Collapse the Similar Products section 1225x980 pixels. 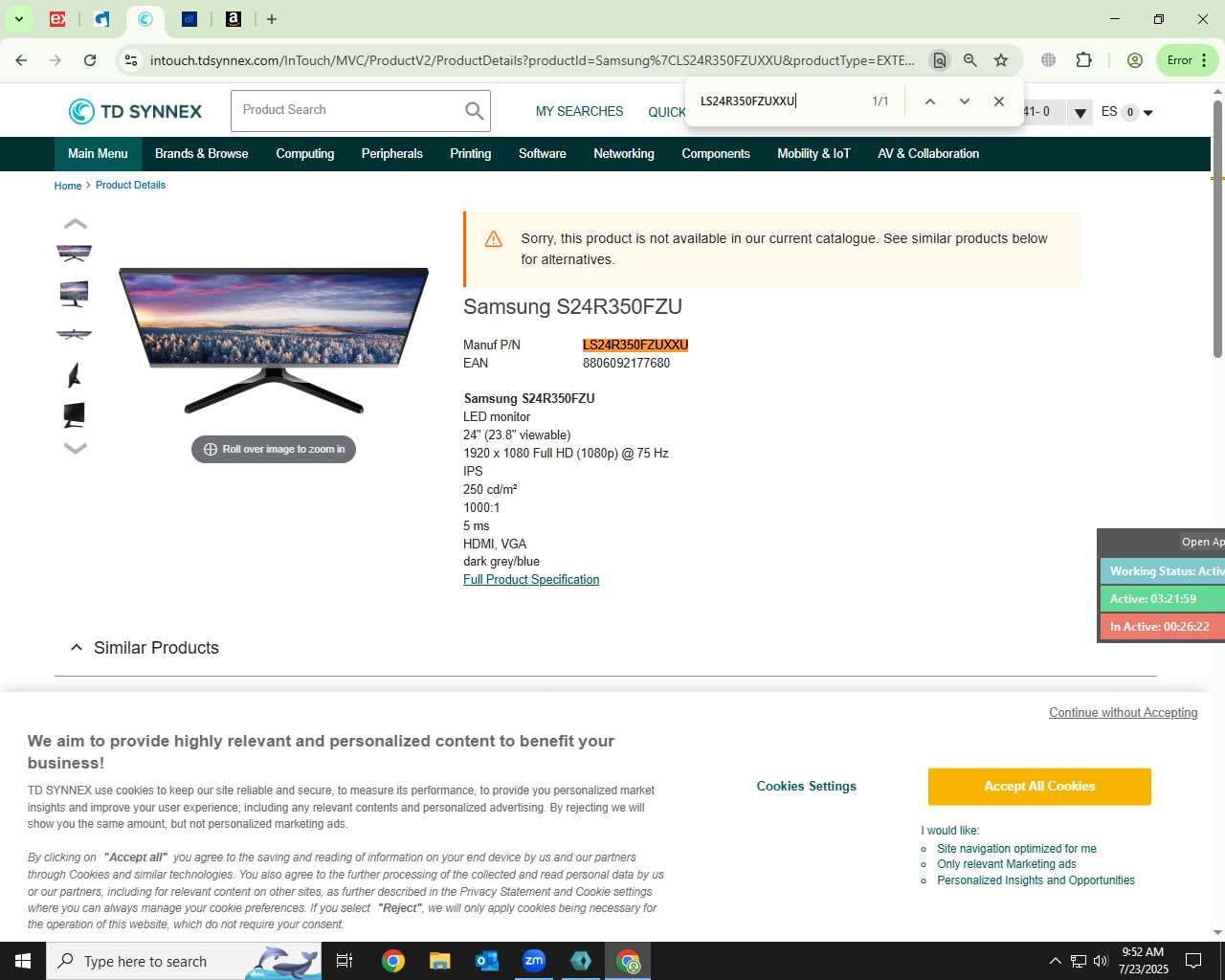[x=77, y=648]
